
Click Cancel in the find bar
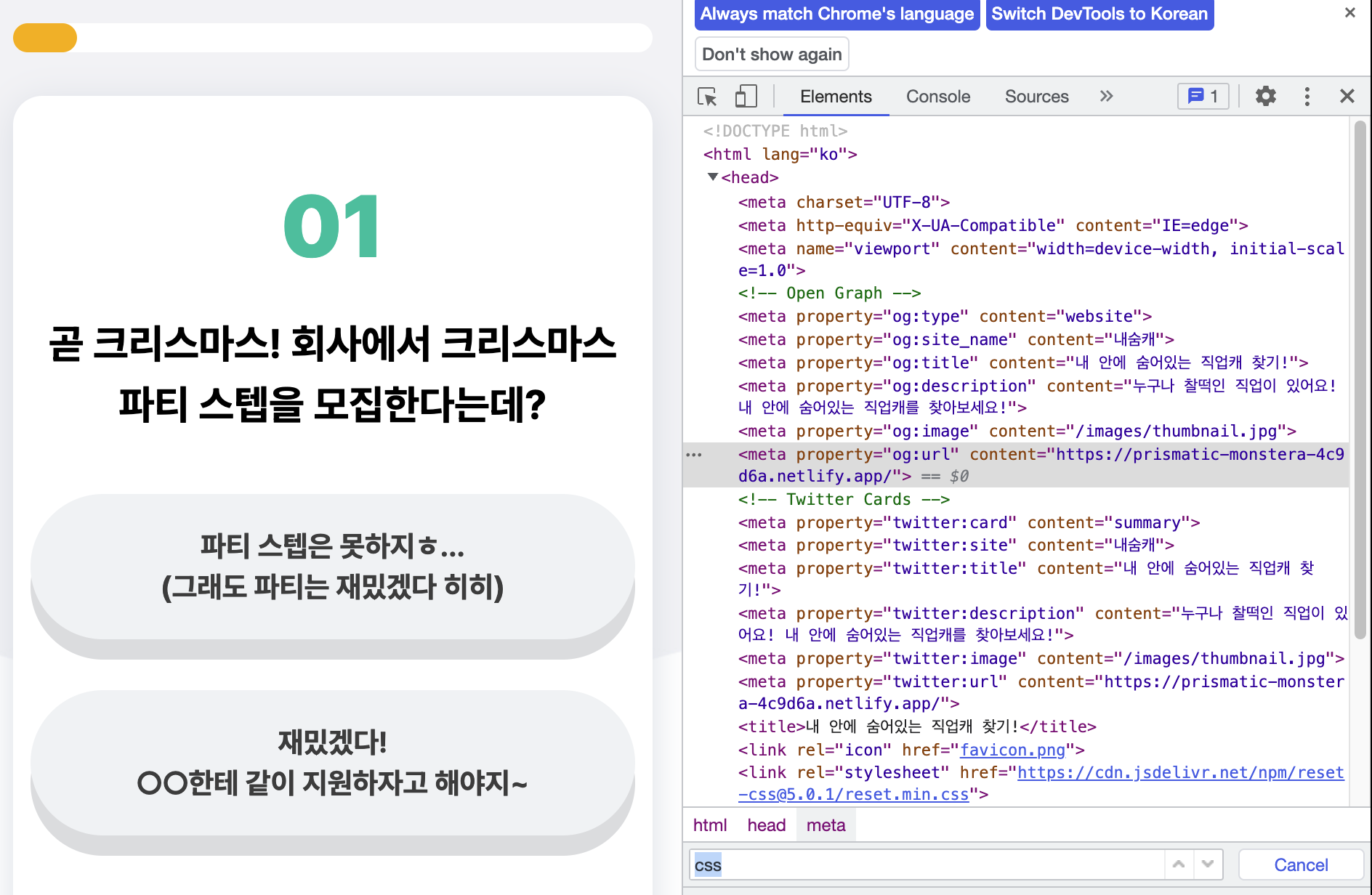tap(1301, 864)
